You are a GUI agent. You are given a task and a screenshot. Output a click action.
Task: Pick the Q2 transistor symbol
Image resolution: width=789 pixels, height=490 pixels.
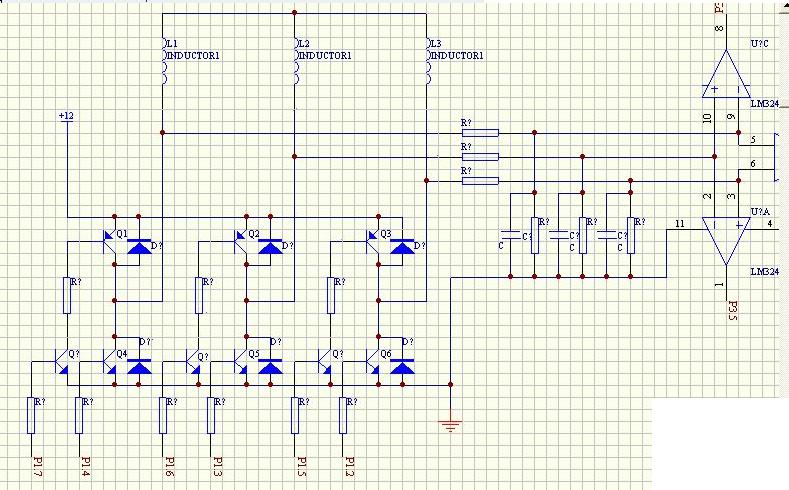click(x=241, y=240)
